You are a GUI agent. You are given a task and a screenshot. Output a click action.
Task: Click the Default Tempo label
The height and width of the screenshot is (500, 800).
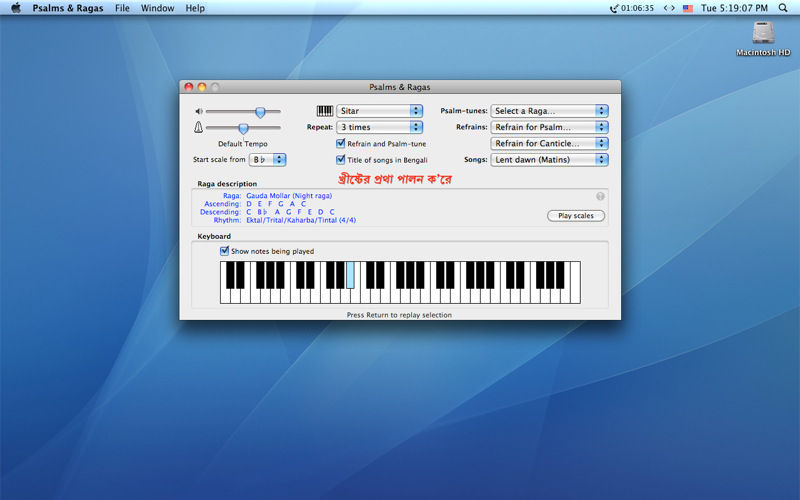tap(243, 144)
